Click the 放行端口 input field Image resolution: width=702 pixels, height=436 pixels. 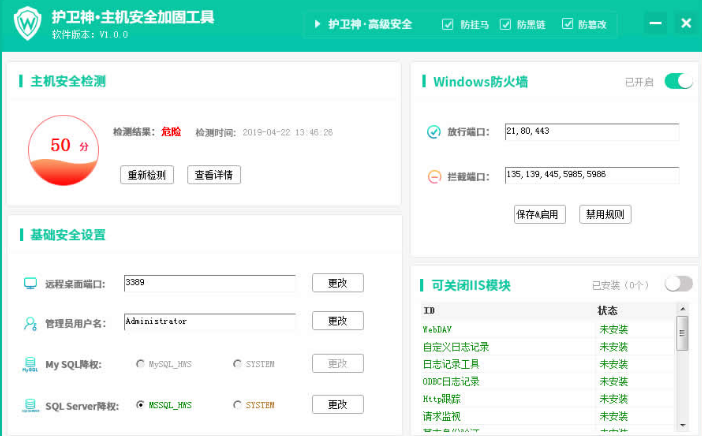(x=591, y=132)
